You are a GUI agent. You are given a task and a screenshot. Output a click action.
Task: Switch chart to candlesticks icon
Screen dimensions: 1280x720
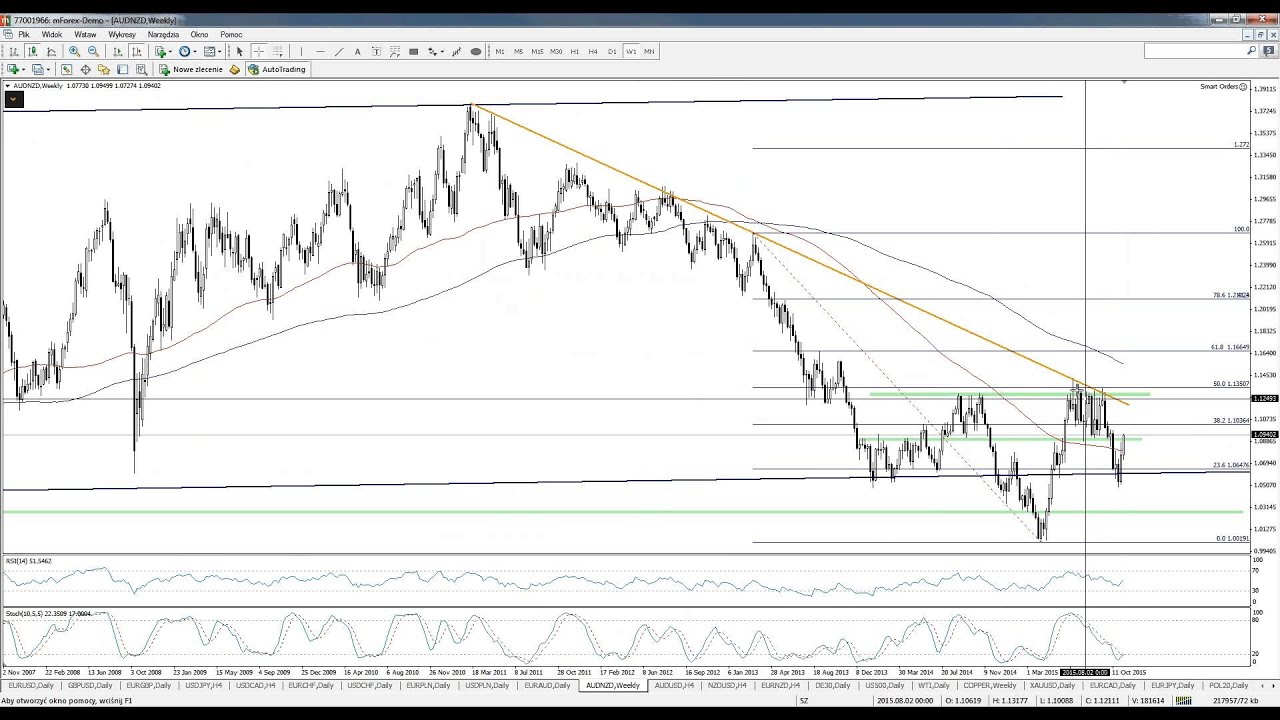click(x=33, y=51)
